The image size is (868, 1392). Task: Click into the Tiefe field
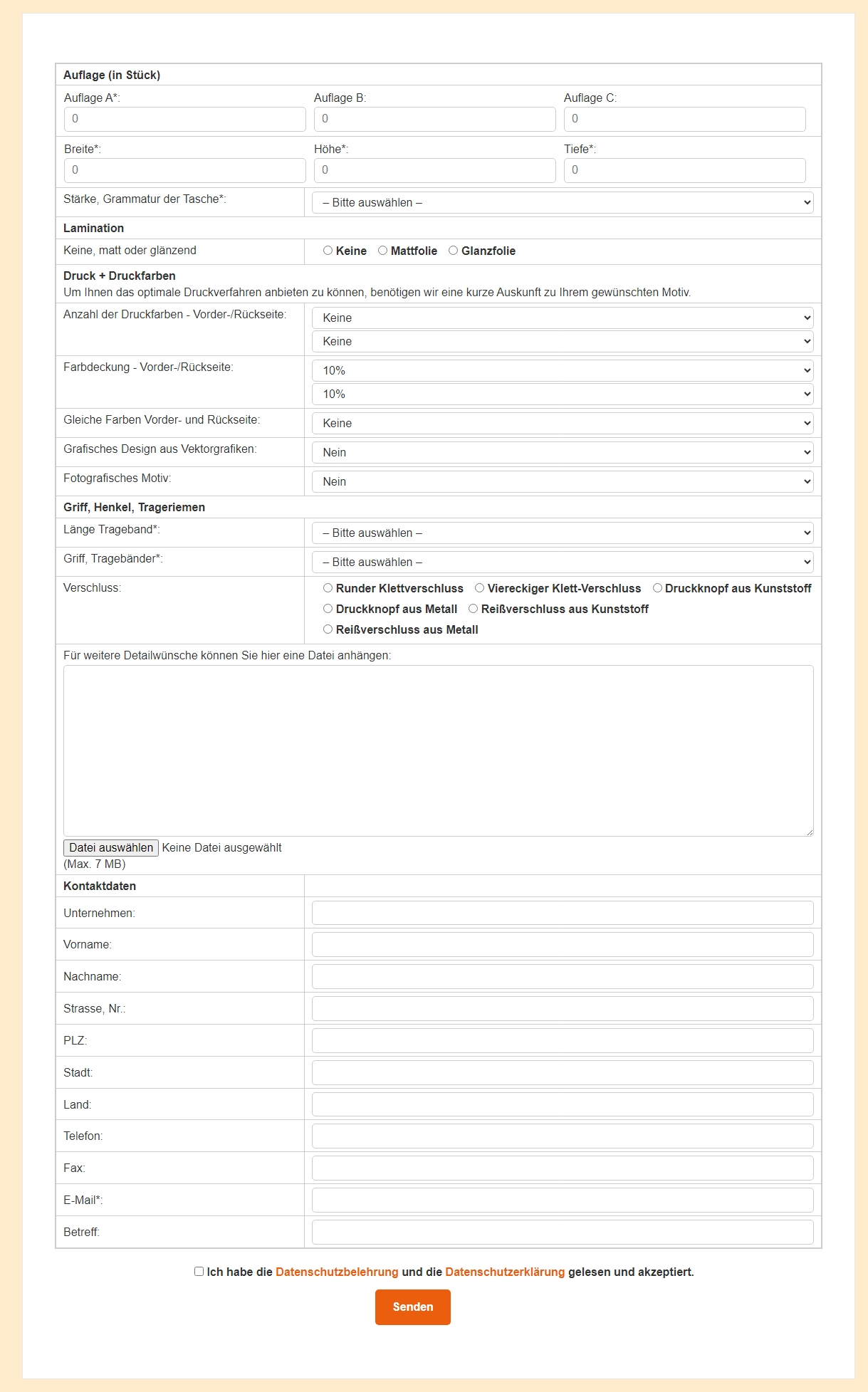tap(685, 170)
